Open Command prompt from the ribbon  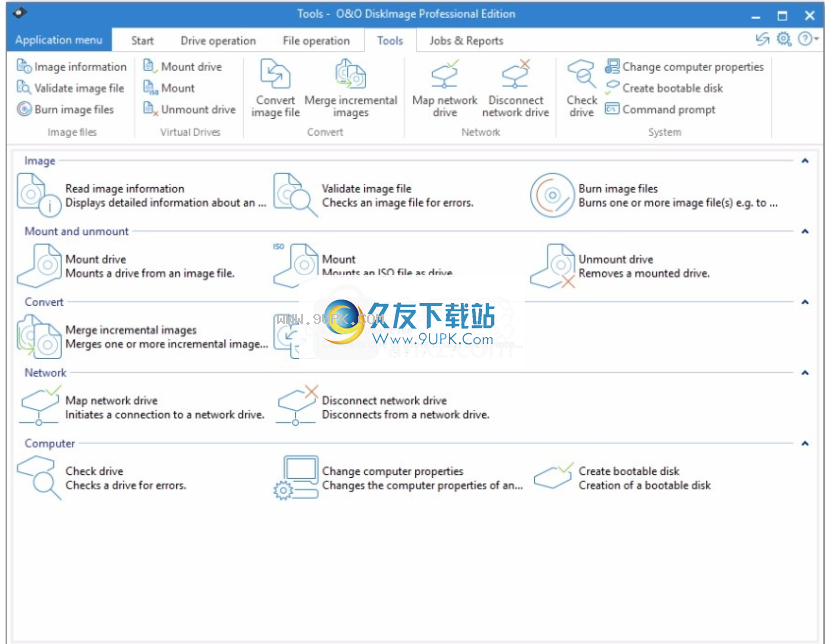pyautogui.click(x=660, y=109)
